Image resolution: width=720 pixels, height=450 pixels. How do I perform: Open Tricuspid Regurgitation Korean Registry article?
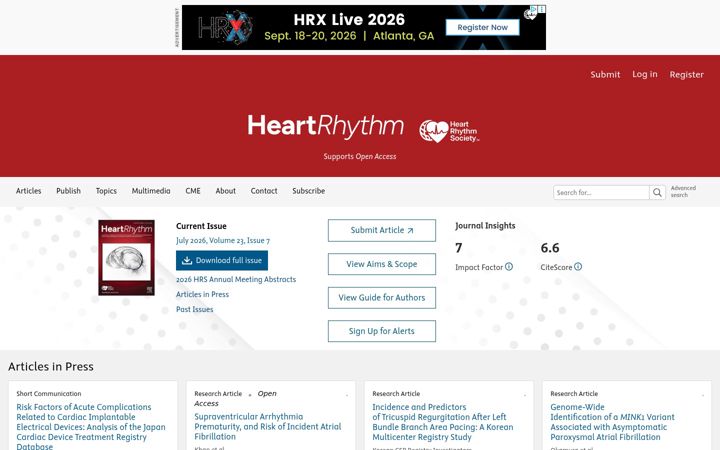click(x=443, y=422)
